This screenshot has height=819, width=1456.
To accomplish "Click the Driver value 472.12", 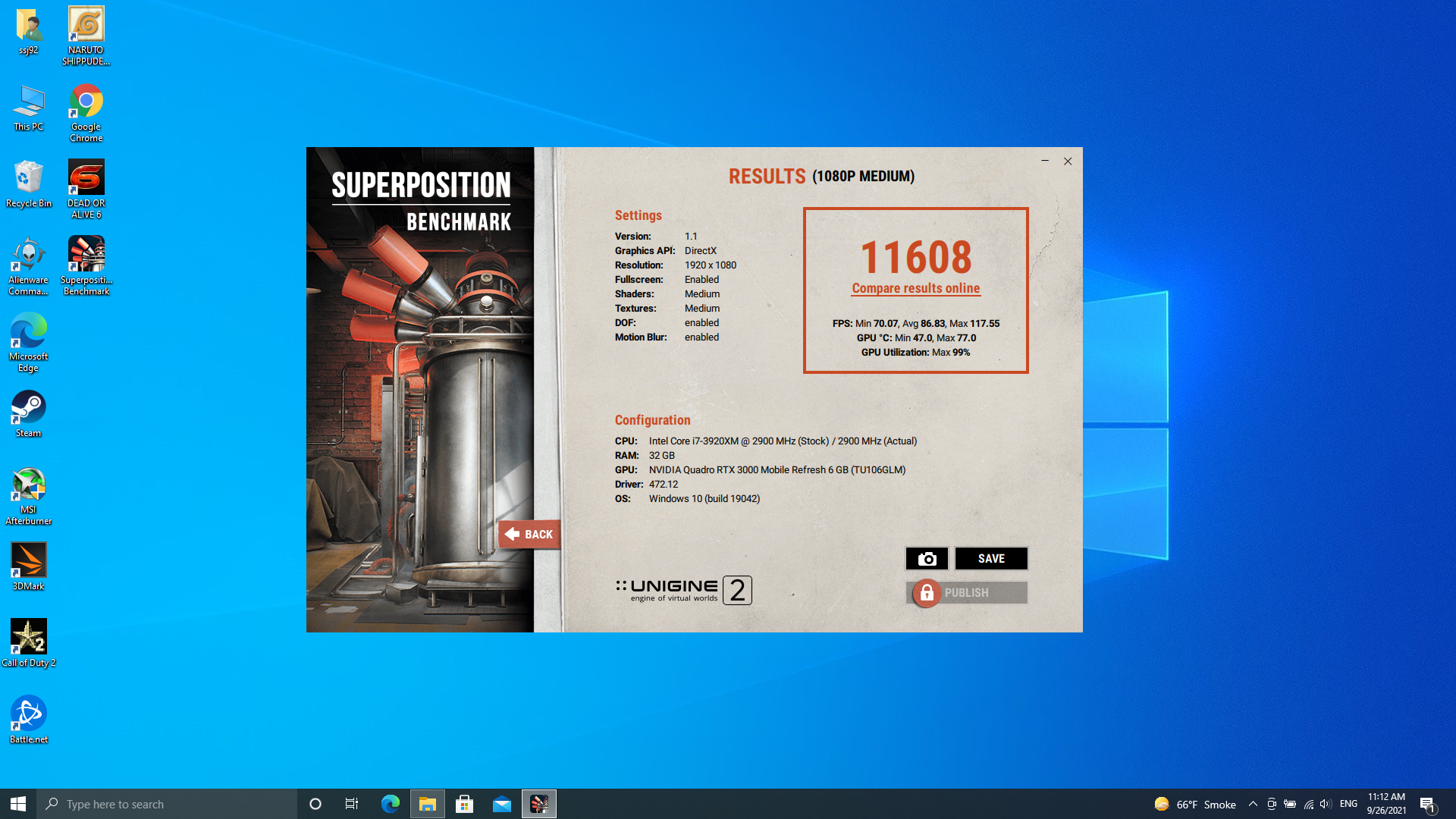I will (664, 485).
